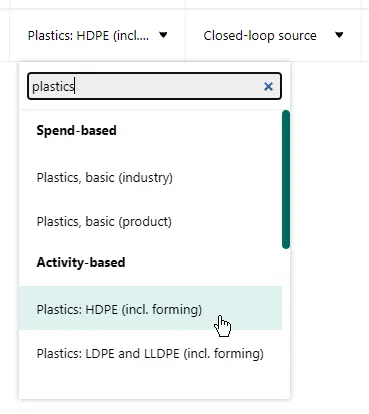The image size is (369, 414).
Task: Select highlighted Plastics: HDPE (incl. forming)
Action: point(150,308)
